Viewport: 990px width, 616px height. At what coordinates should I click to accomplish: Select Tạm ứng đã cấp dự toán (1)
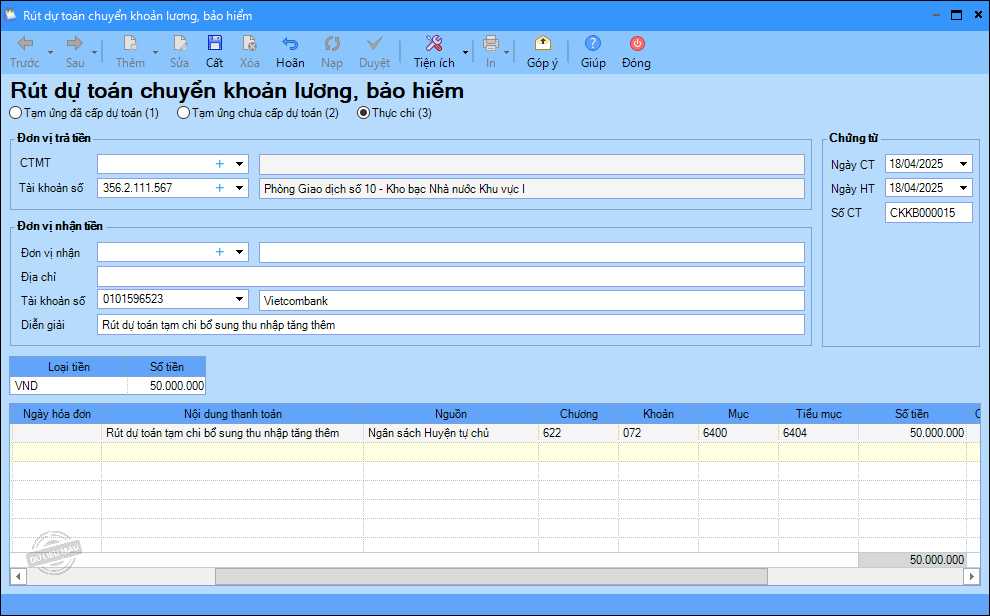[x=84, y=114]
